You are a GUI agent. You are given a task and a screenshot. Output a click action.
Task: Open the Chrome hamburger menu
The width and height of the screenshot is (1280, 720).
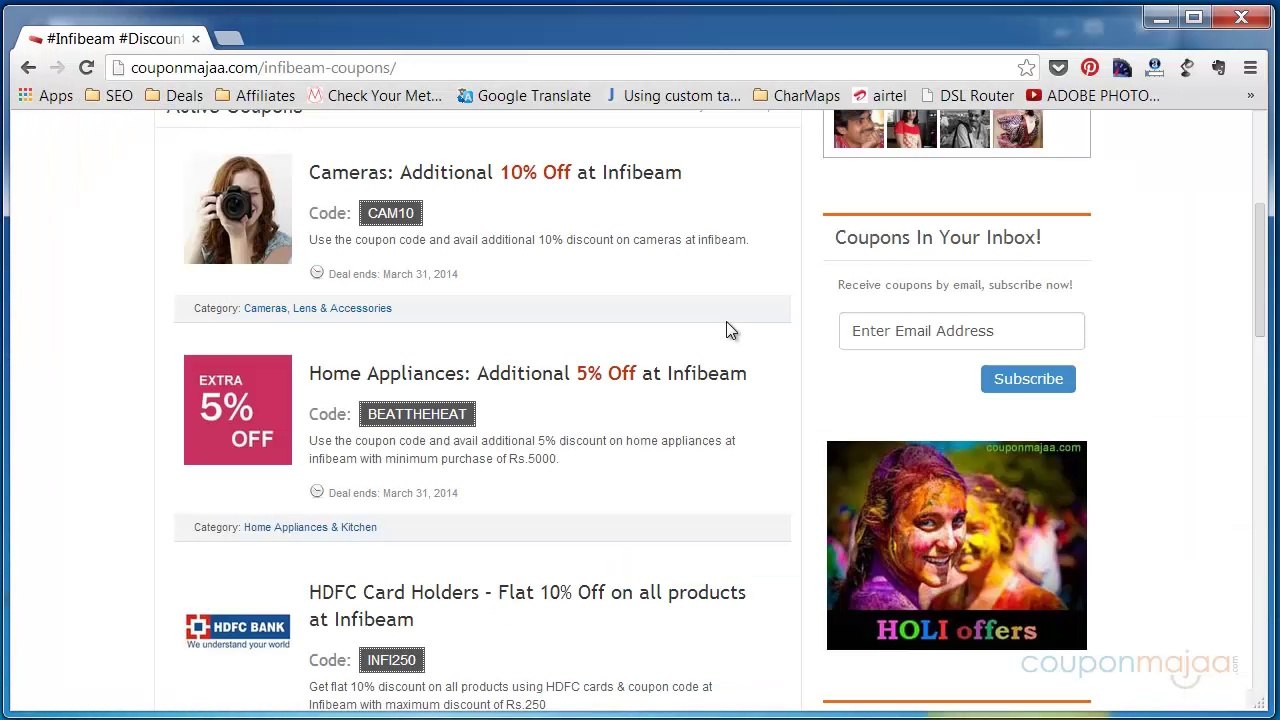coord(1250,68)
